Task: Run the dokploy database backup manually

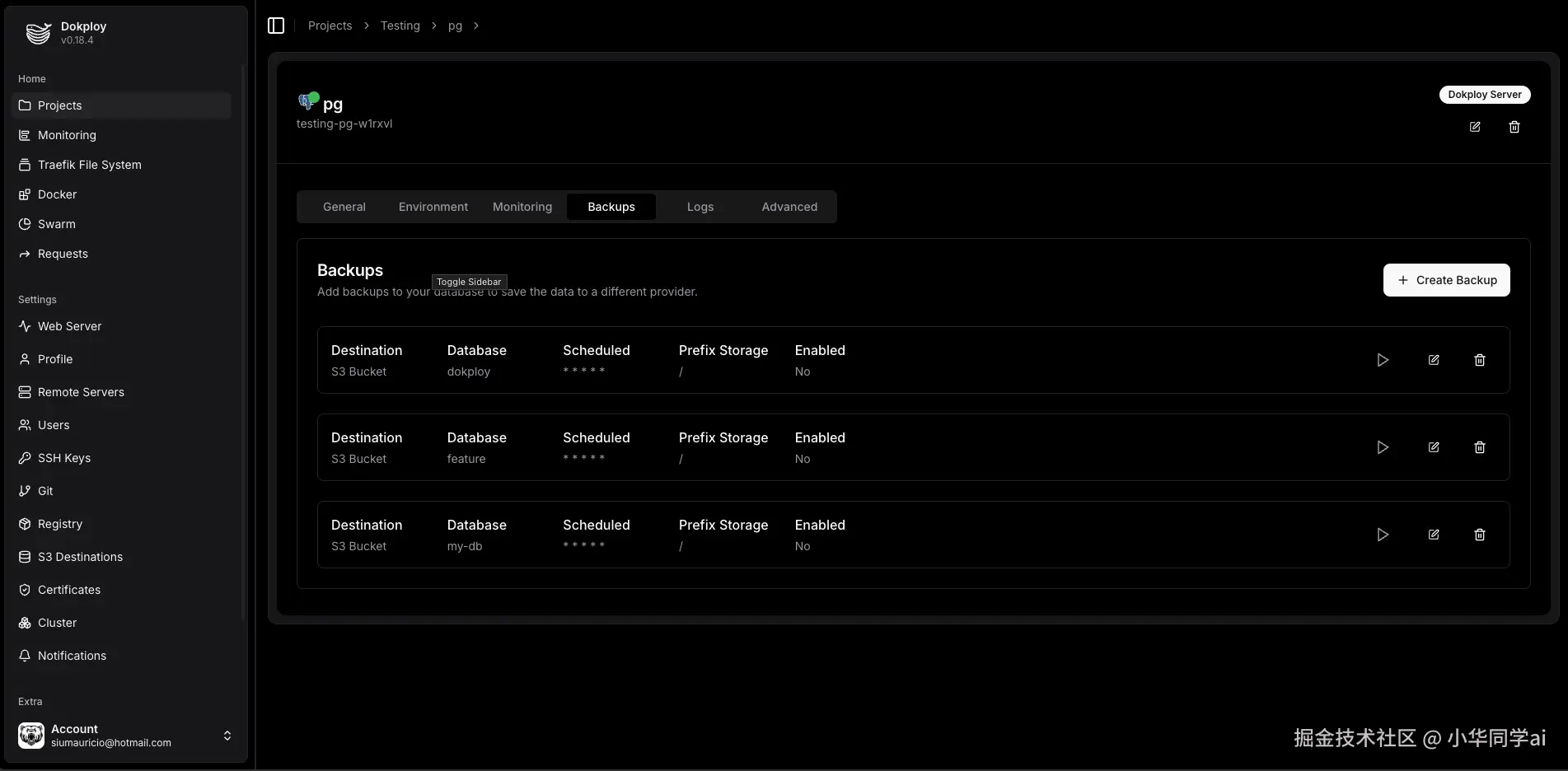Action: 1383,360
